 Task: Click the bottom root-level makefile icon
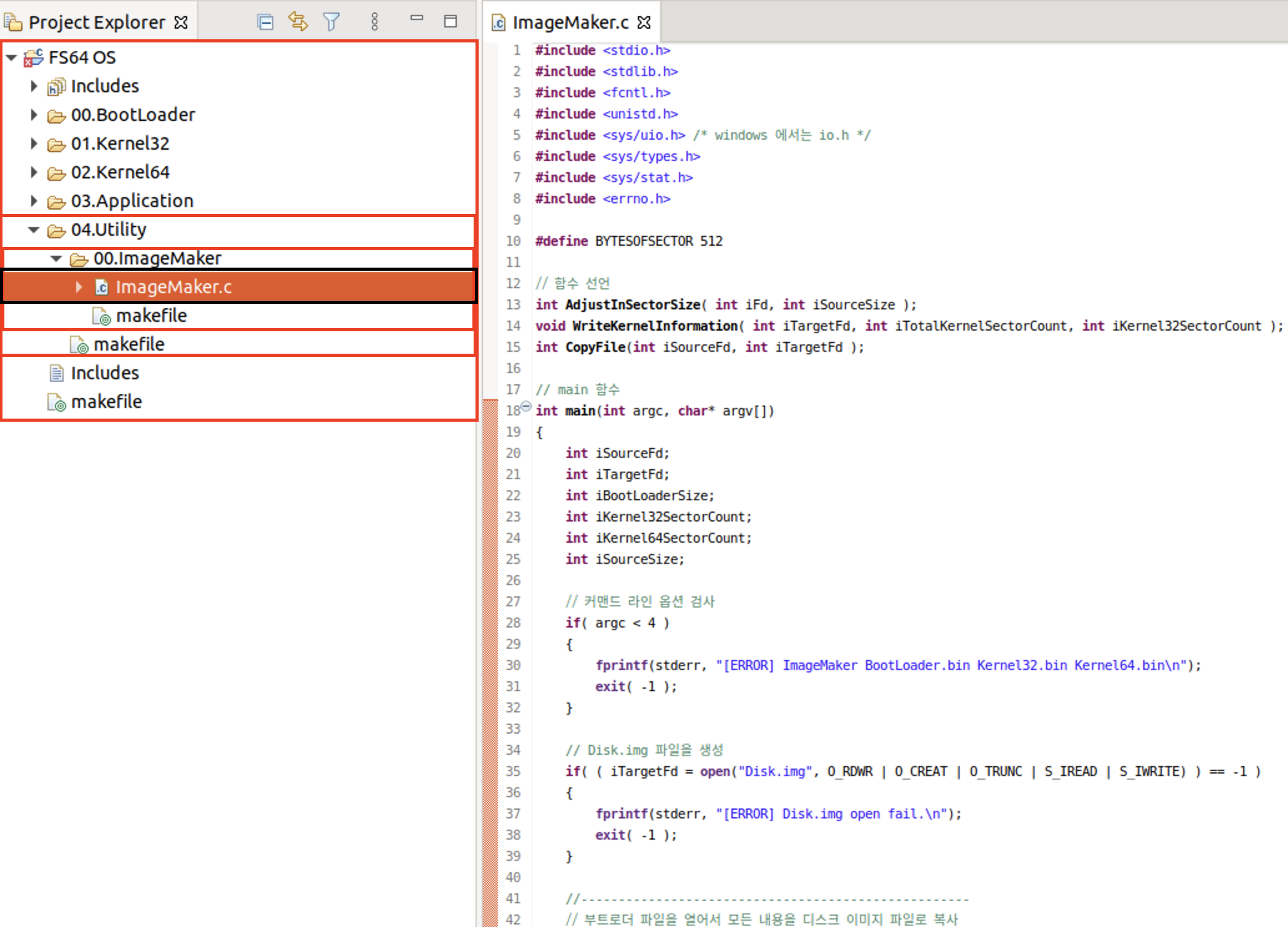(56, 402)
